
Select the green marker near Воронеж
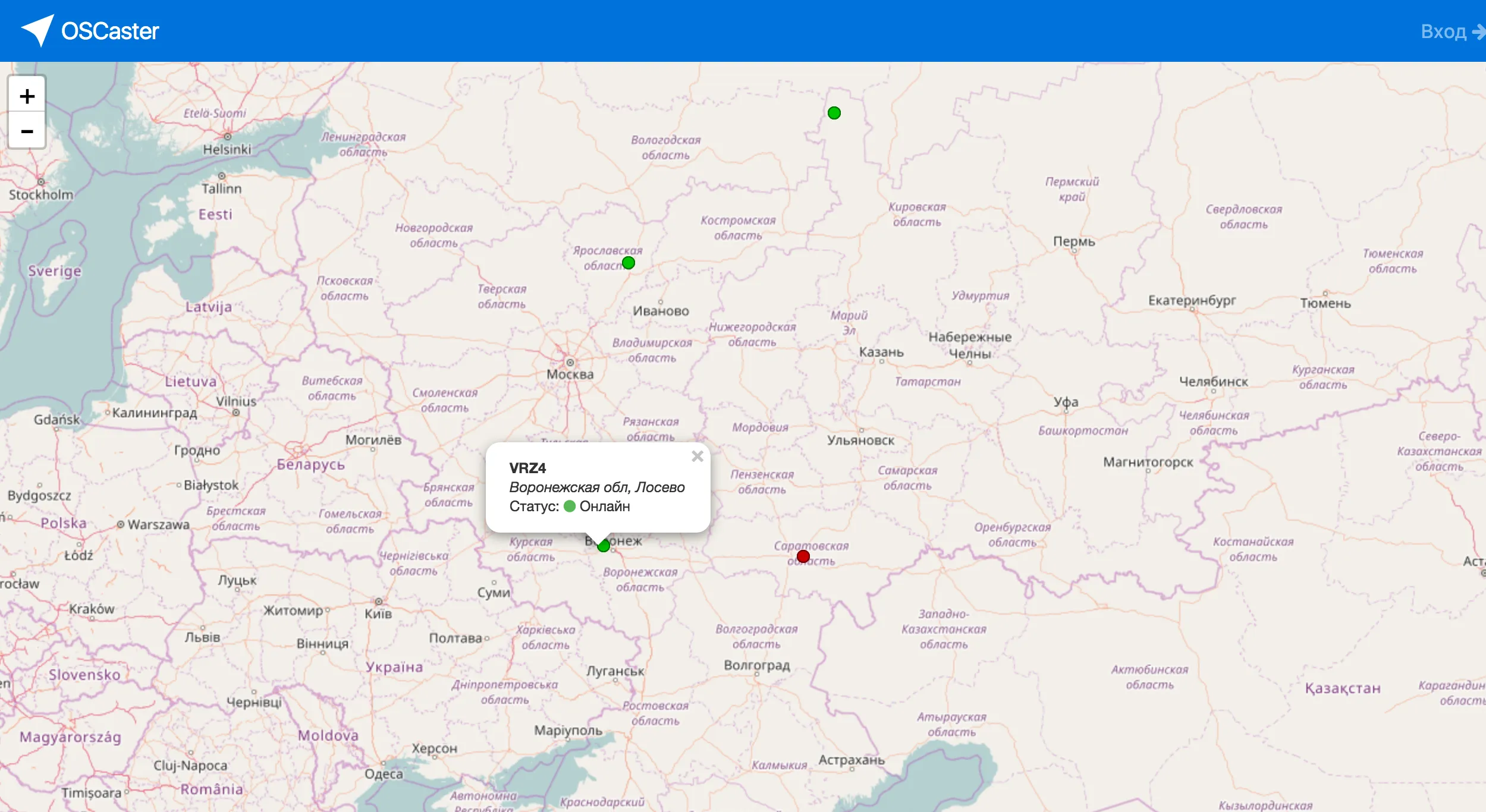pyautogui.click(x=602, y=545)
